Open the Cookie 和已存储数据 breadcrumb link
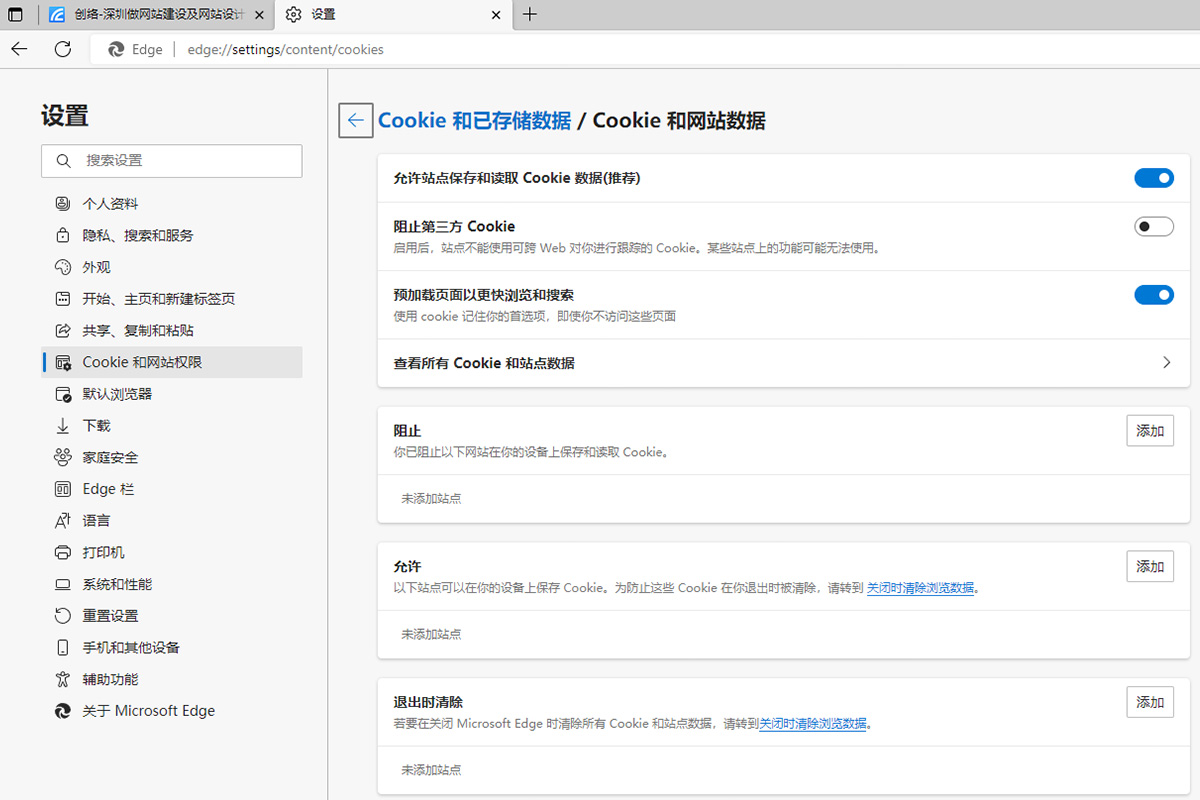The image size is (1200, 800). (x=474, y=121)
